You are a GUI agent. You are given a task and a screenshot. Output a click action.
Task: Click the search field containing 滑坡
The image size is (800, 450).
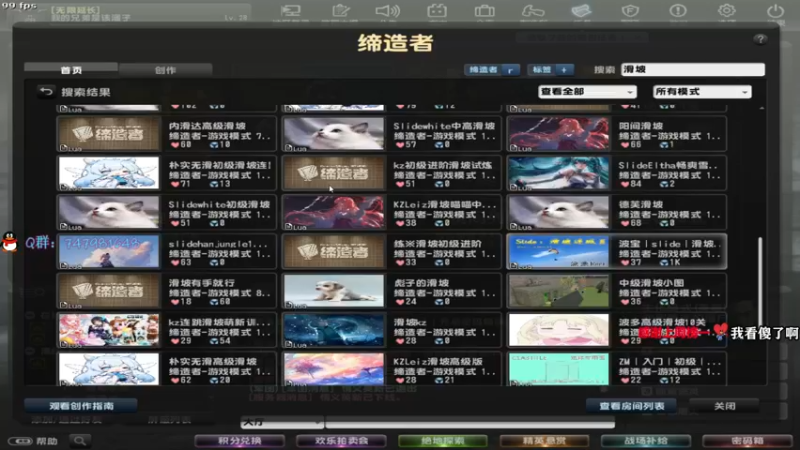tap(693, 69)
